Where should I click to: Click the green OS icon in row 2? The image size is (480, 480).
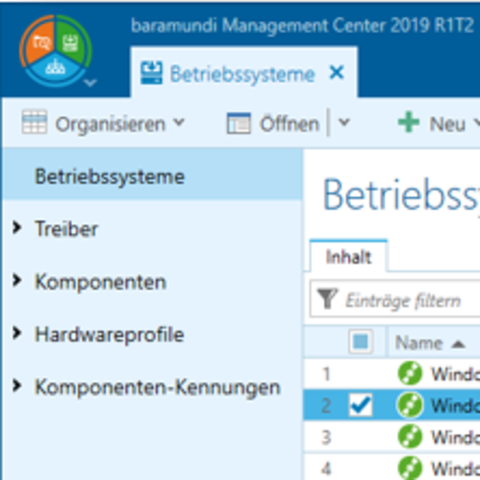410,405
